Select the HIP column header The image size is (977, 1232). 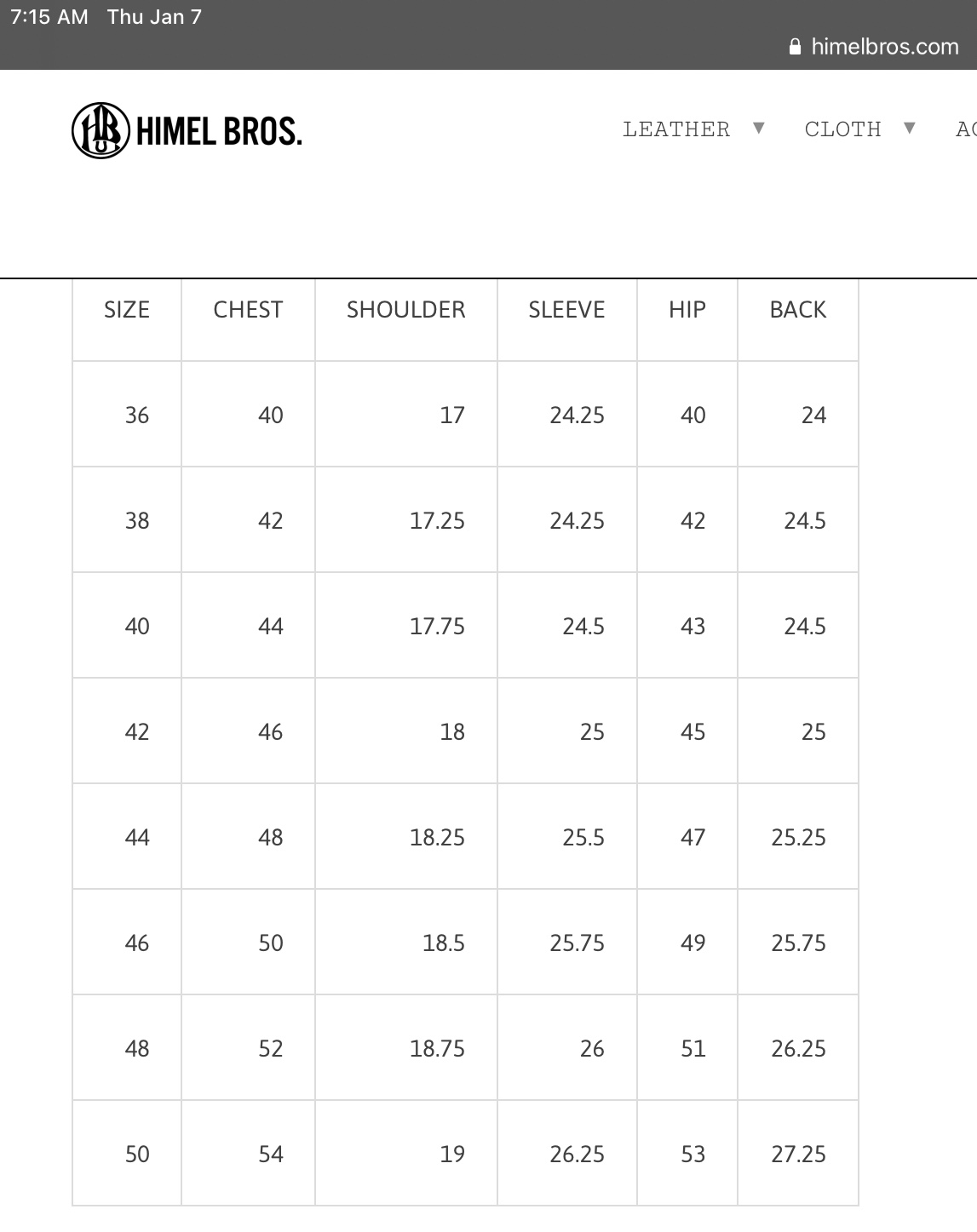687,309
